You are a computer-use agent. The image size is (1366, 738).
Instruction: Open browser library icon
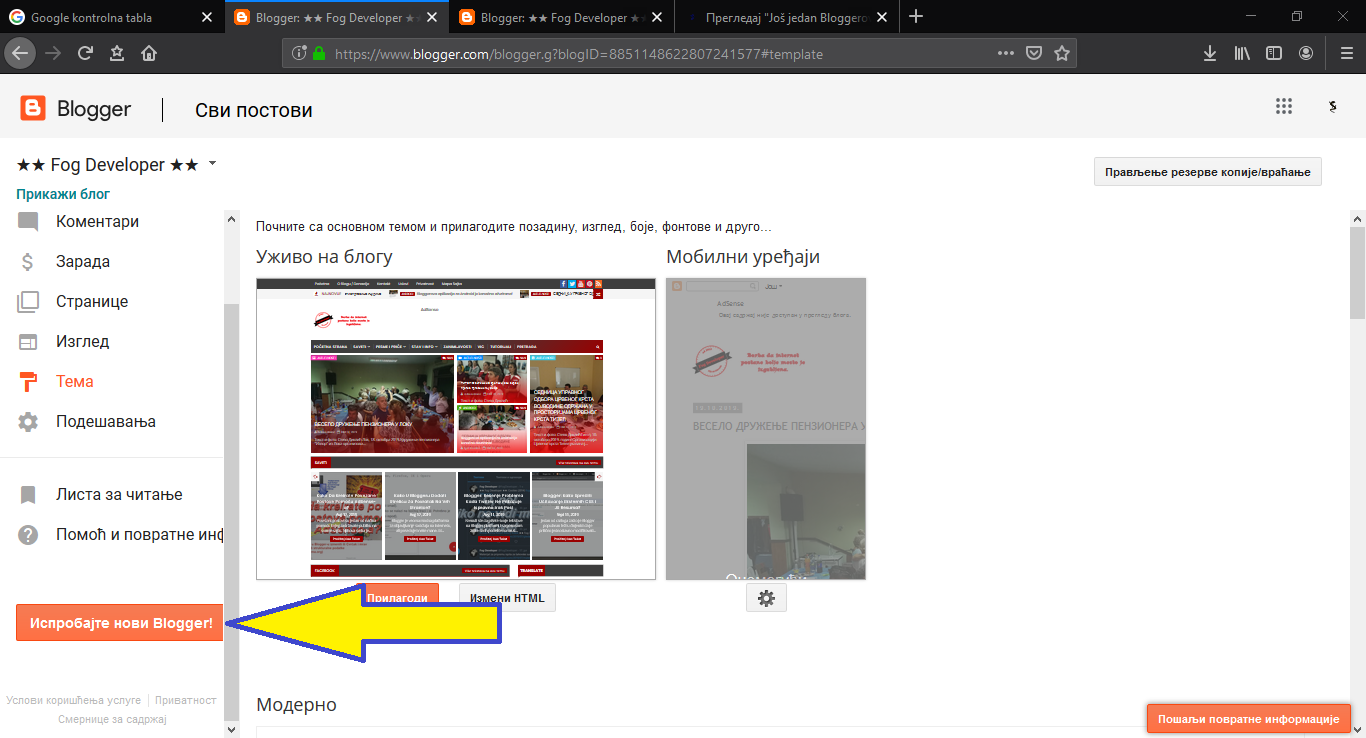1242,53
